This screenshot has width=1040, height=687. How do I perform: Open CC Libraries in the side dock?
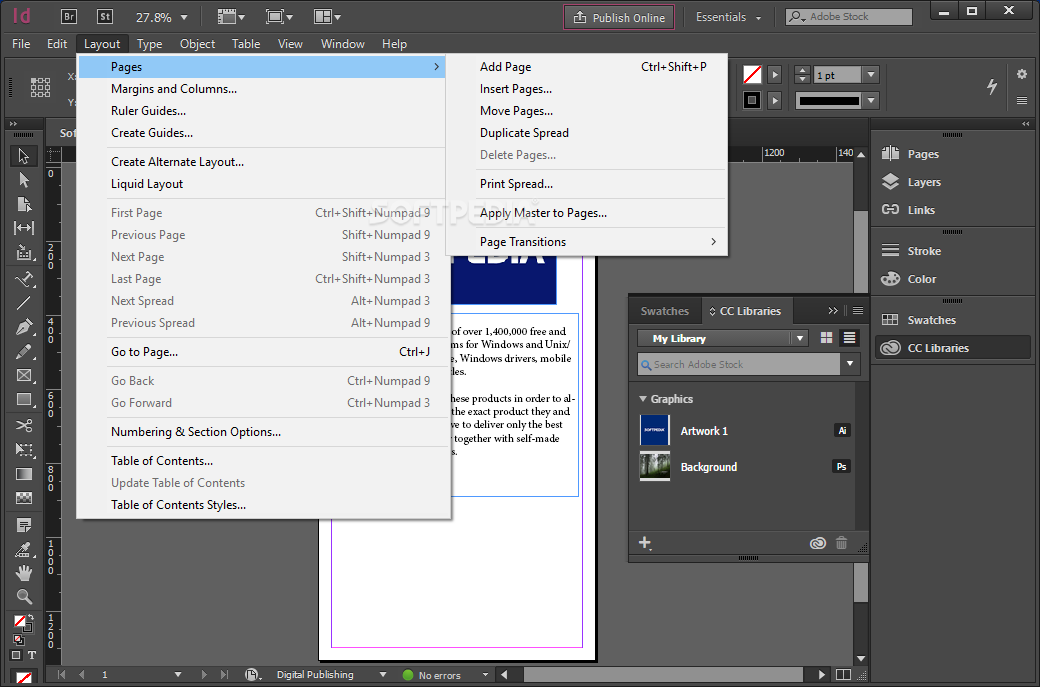(x=953, y=347)
